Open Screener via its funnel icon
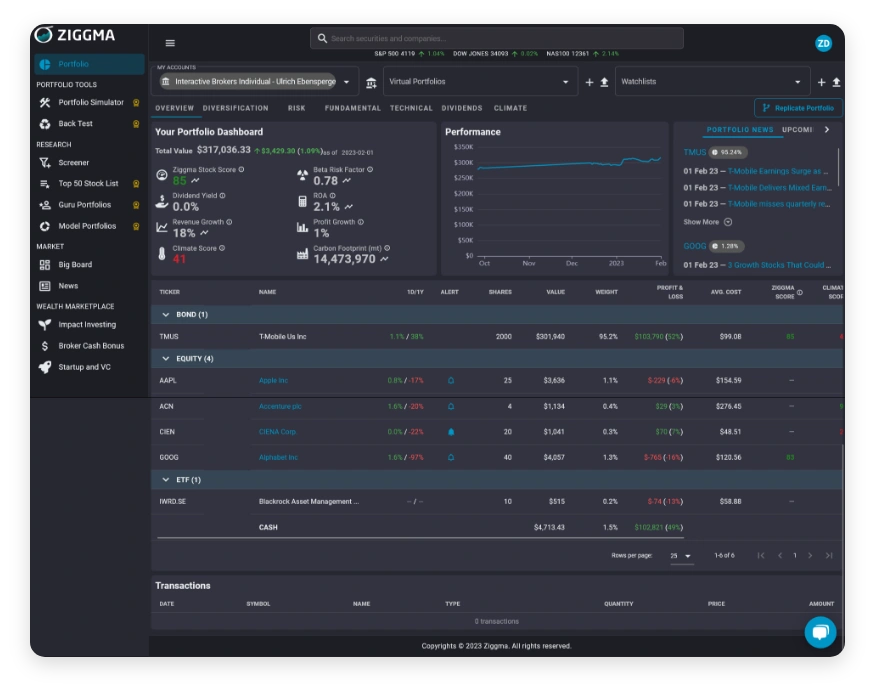 (x=45, y=163)
